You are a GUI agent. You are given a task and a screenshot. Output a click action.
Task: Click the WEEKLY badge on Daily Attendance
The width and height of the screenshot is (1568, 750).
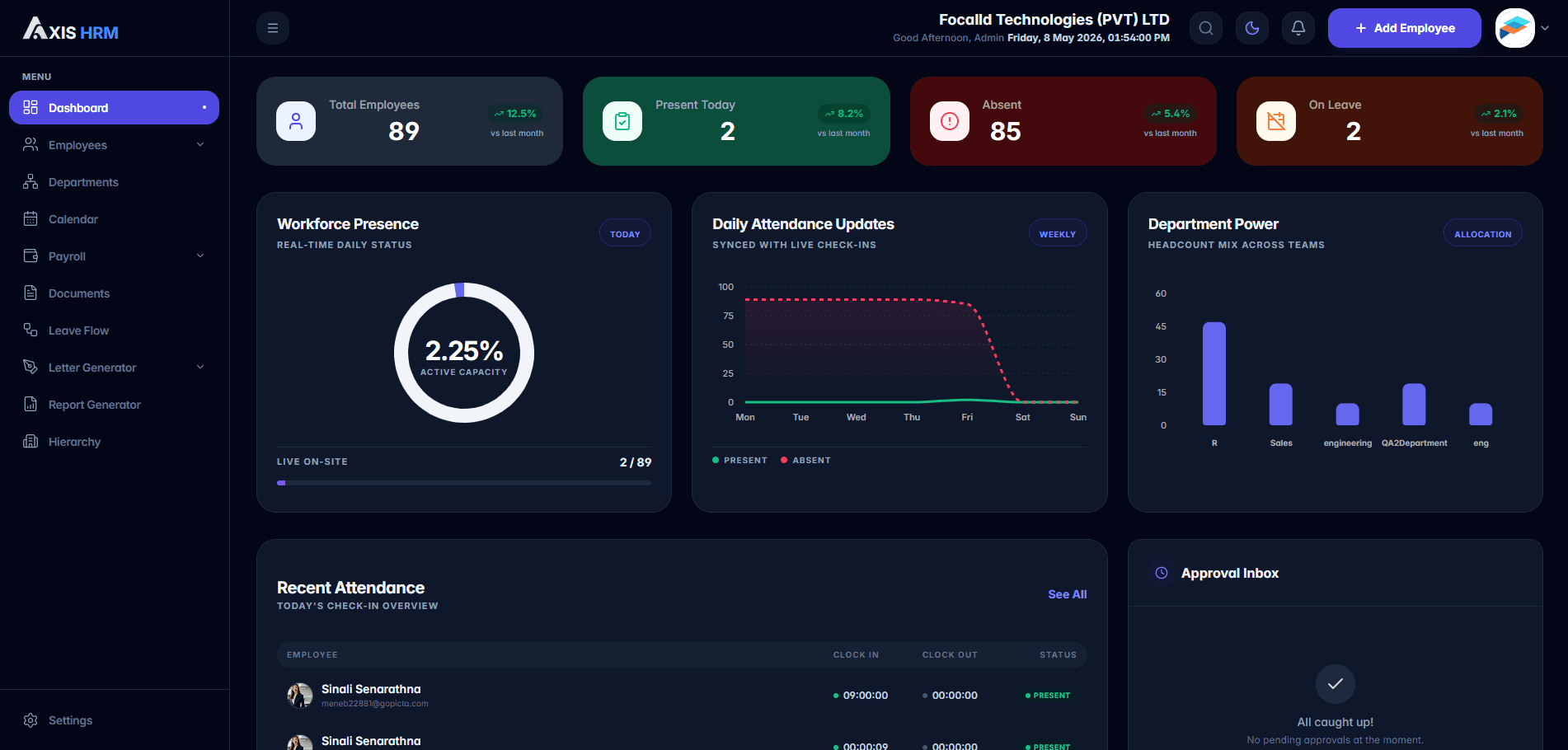coord(1058,234)
